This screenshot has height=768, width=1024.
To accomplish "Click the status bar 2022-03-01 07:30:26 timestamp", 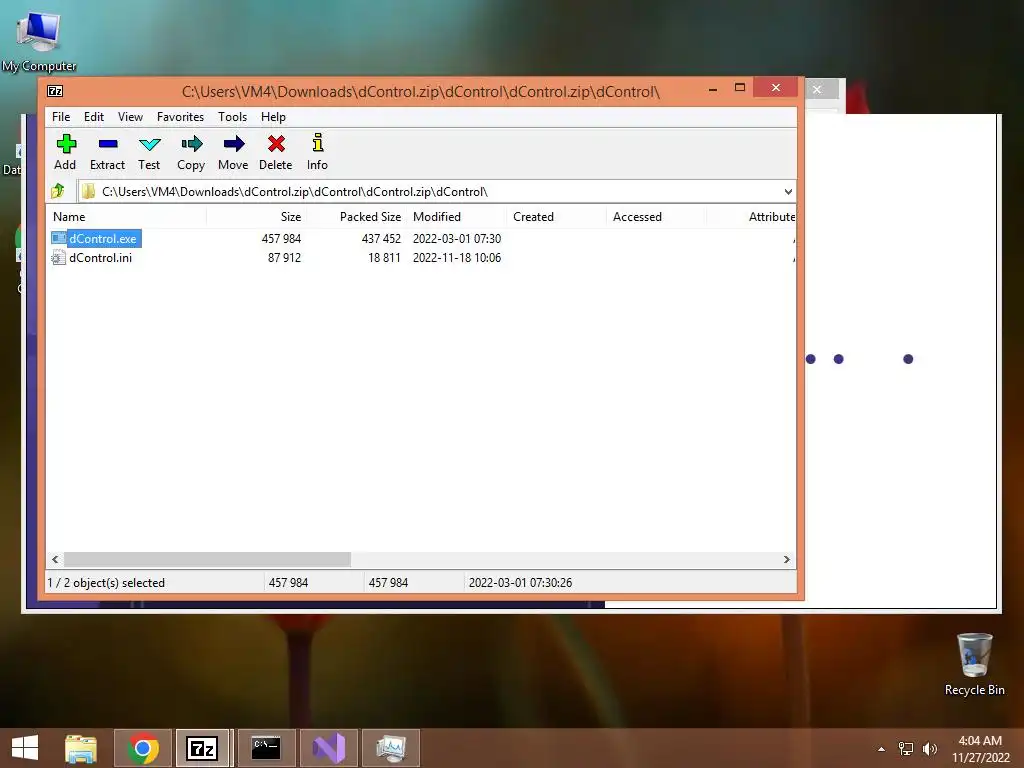I will tap(520, 583).
